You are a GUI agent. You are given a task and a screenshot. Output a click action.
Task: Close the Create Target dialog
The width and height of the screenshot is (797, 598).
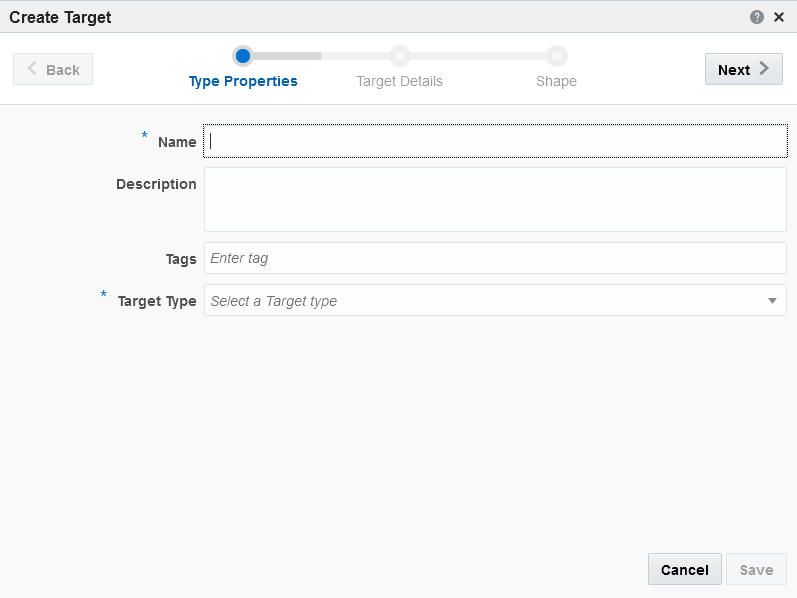(x=779, y=17)
